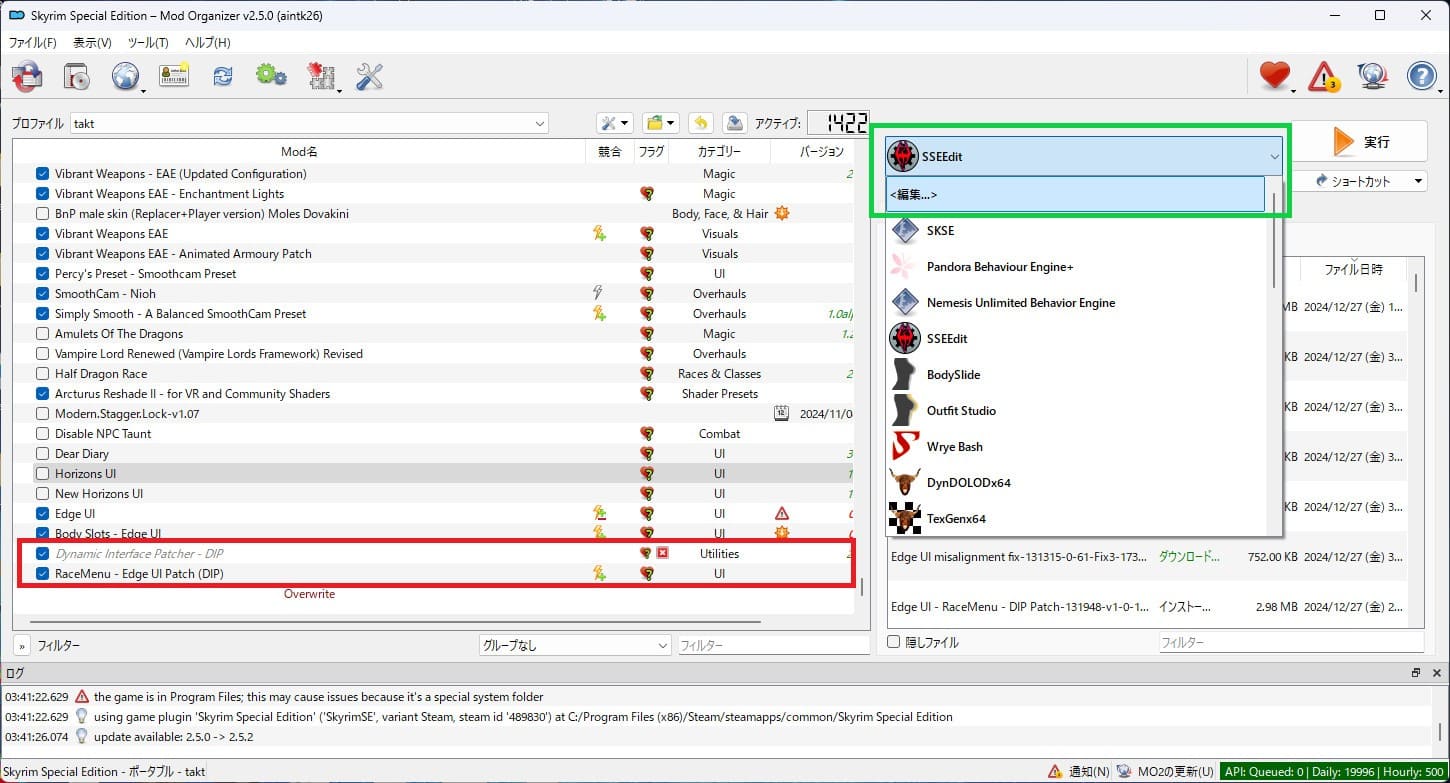Open the profiles ID card icon
The image size is (1450, 783).
pyautogui.click(x=174, y=76)
